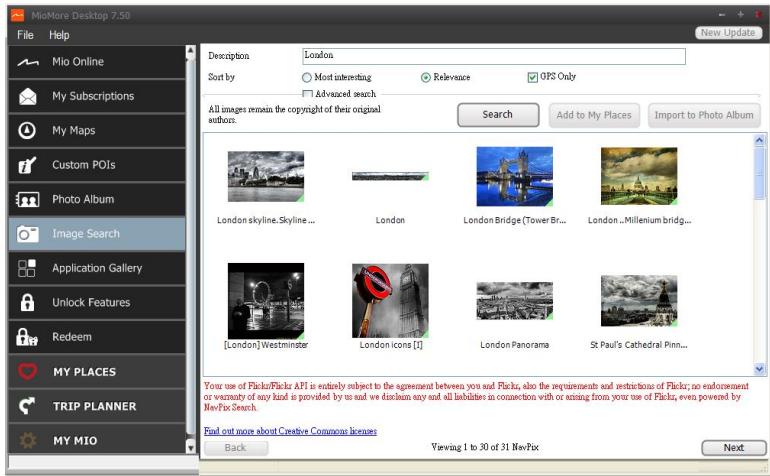Viewport: 770px width, 476px height.
Task: Click results pane scroll up arrow
Action: pyautogui.click(x=759, y=140)
